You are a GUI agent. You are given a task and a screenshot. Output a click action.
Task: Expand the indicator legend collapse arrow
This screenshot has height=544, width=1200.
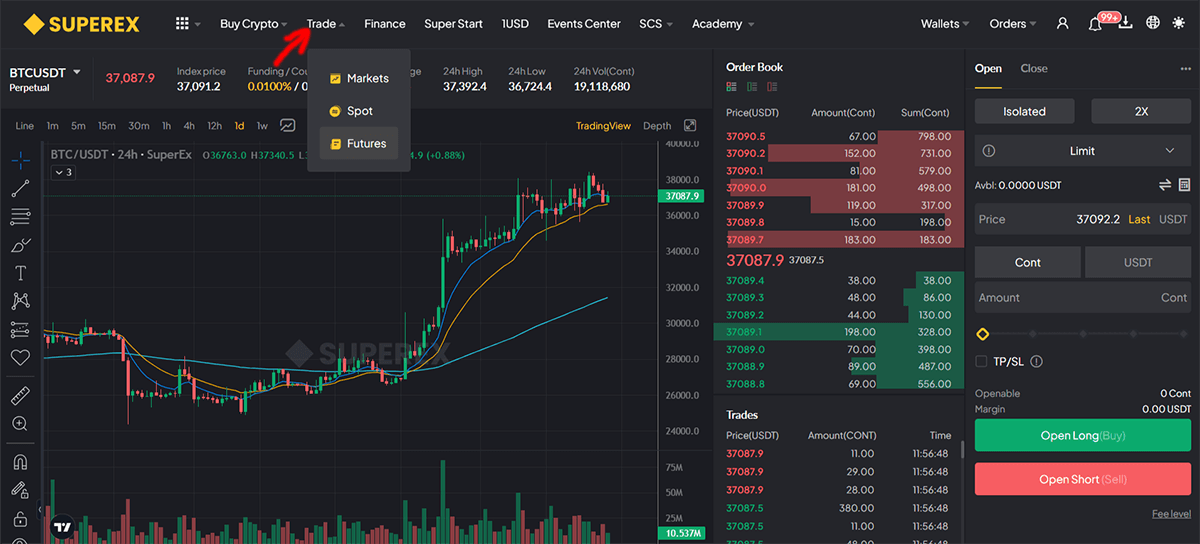(x=62, y=173)
